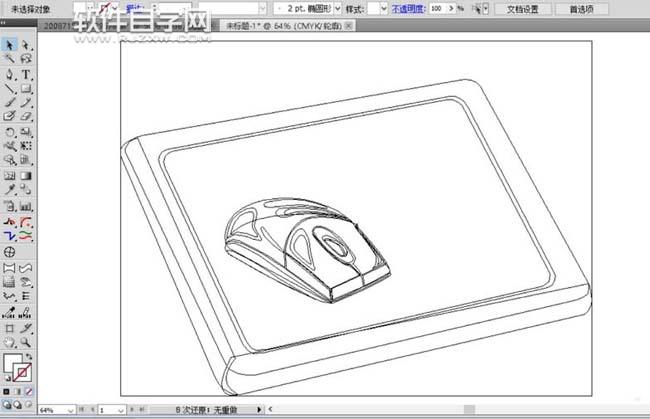
Task: Swap fill and stroke colors arrow
Action: pos(29,356)
